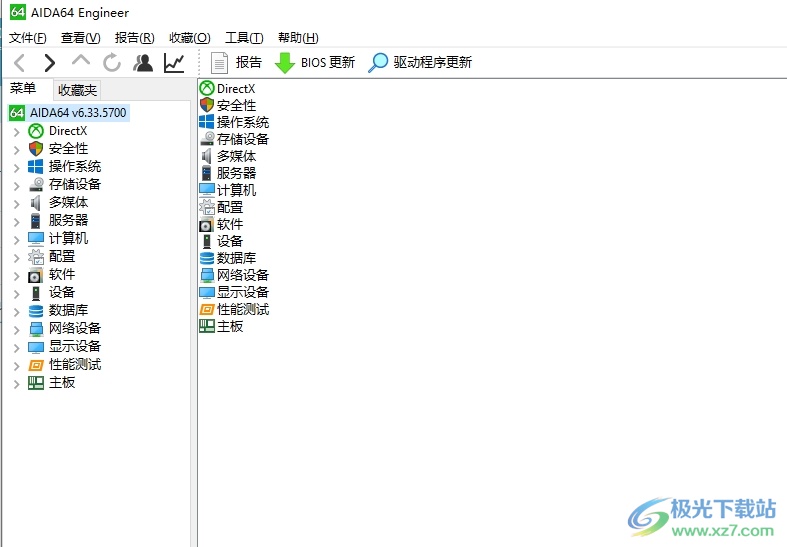Viewport: 787px width, 547px height.
Task: Select AIDA64 v6.33.5700 root node
Action: coord(69,112)
